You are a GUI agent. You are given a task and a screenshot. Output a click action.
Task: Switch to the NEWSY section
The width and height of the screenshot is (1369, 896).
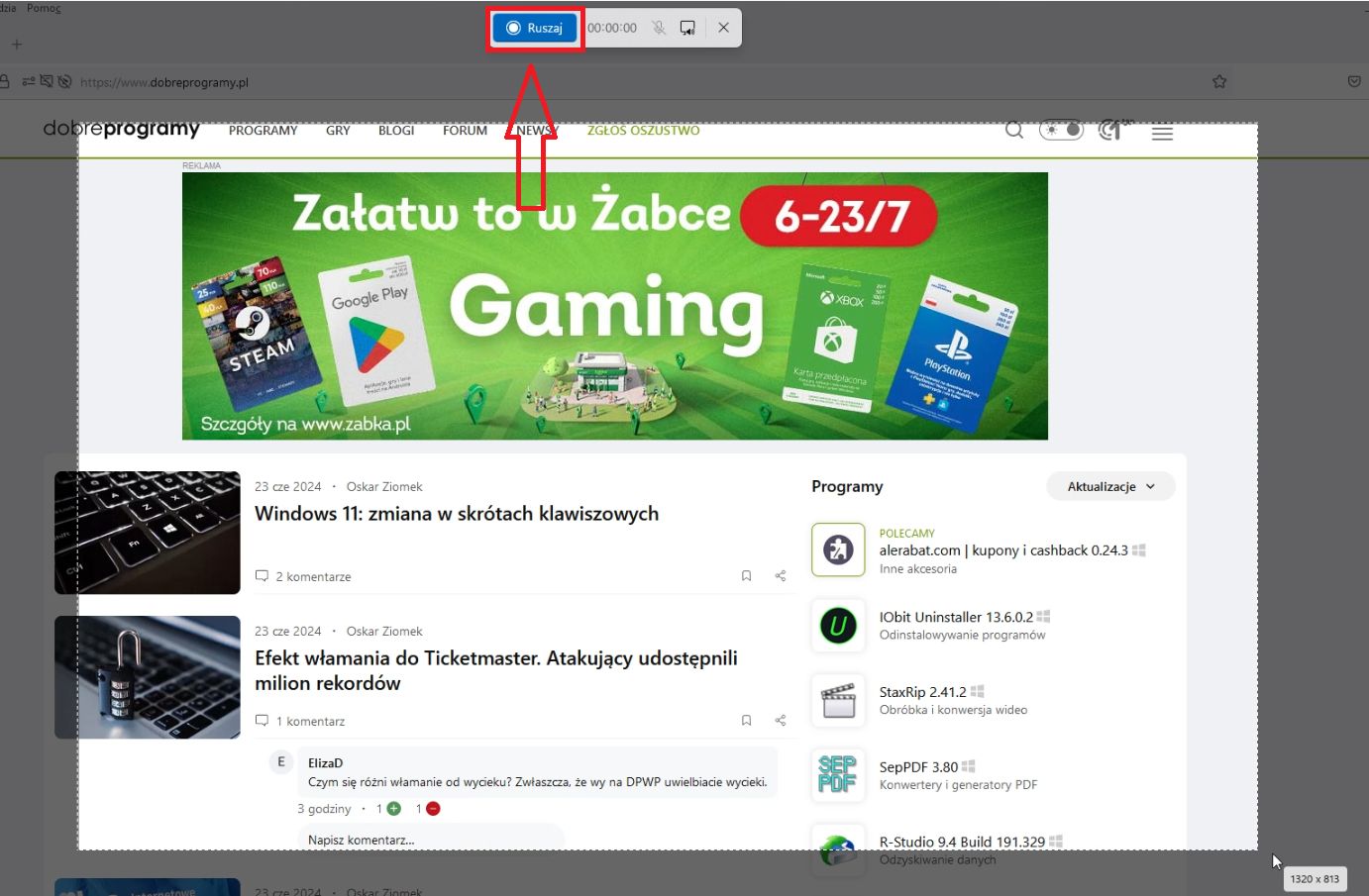535,130
